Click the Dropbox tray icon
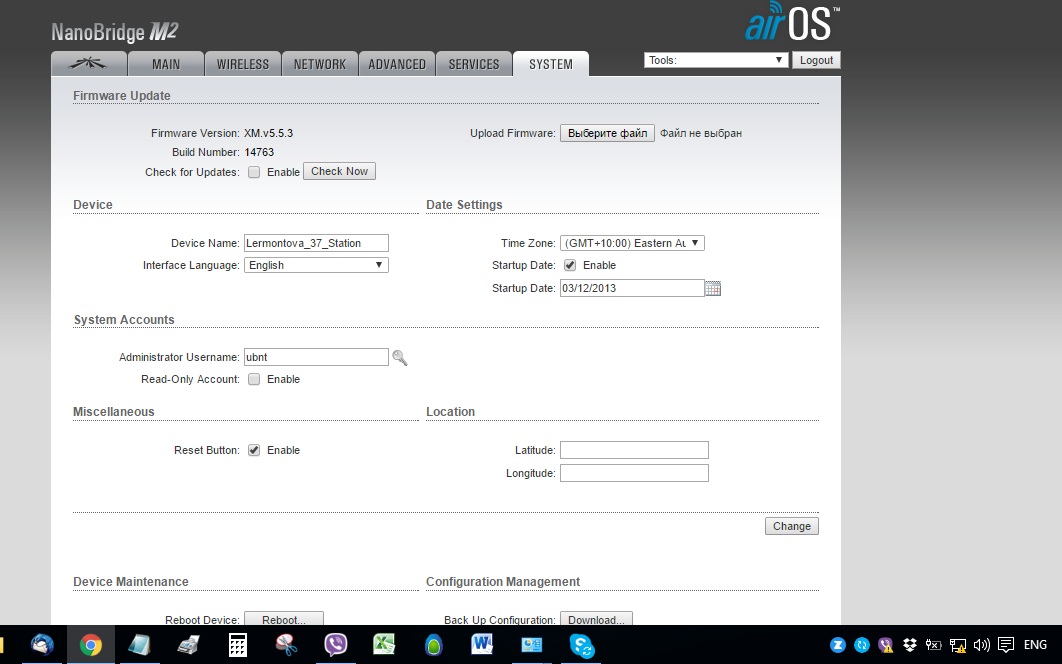 click(909, 645)
